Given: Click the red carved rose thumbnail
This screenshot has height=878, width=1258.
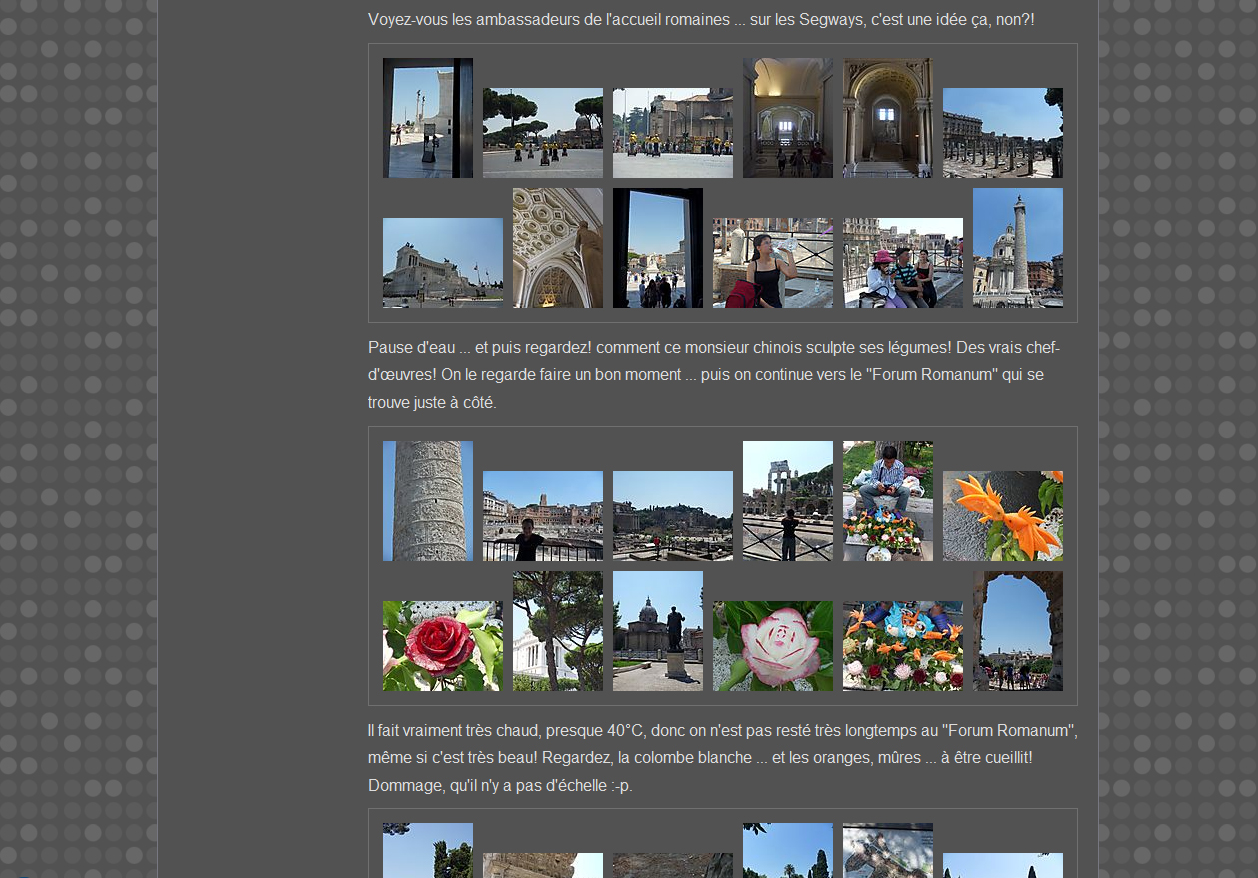Looking at the screenshot, I should point(442,646).
